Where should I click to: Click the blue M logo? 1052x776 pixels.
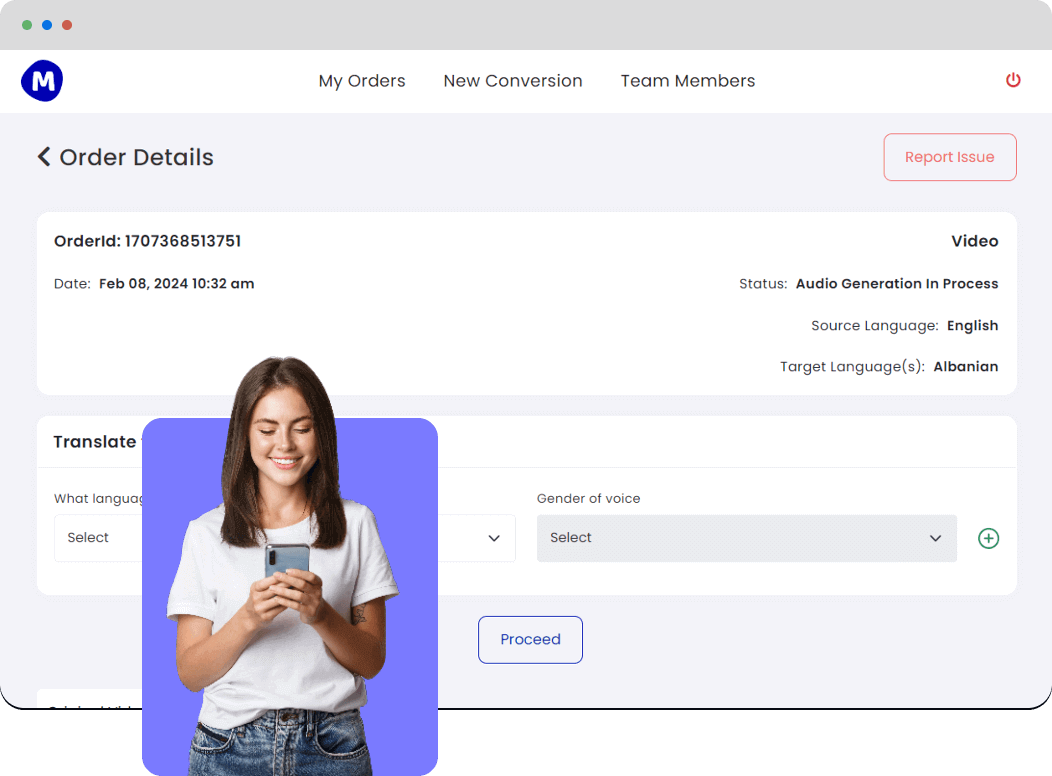42,81
